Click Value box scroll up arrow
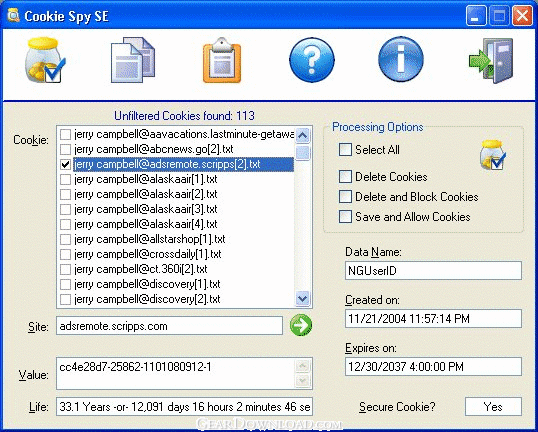 tap(303, 366)
